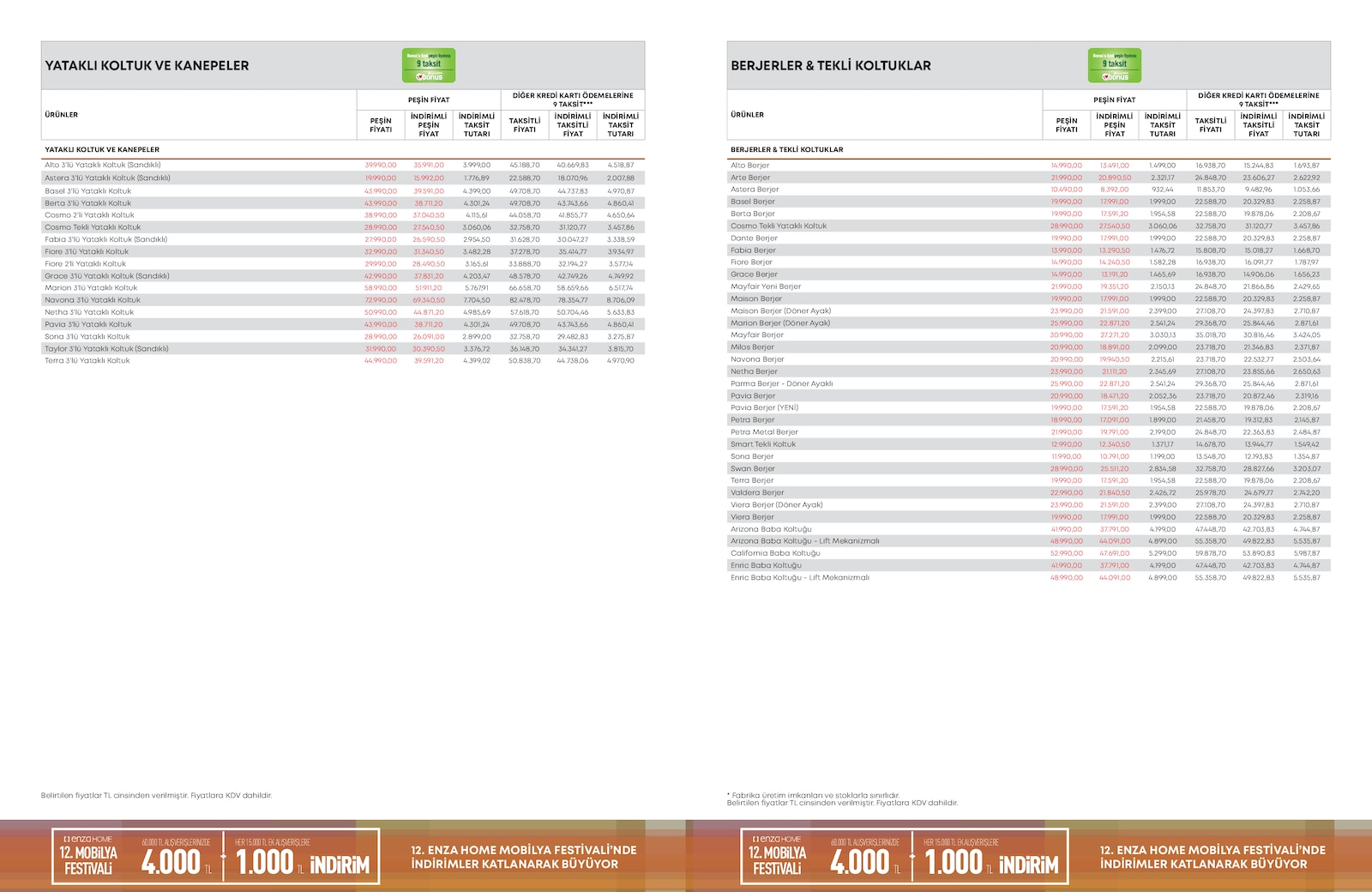
Task: Click the 12. Mobilya Festivali logo in the left banner
Action: (88, 857)
